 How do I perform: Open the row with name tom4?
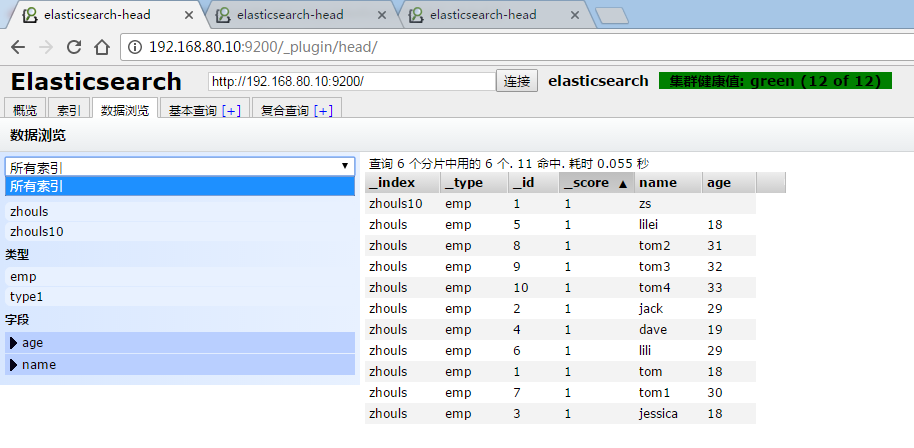pos(561,288)
